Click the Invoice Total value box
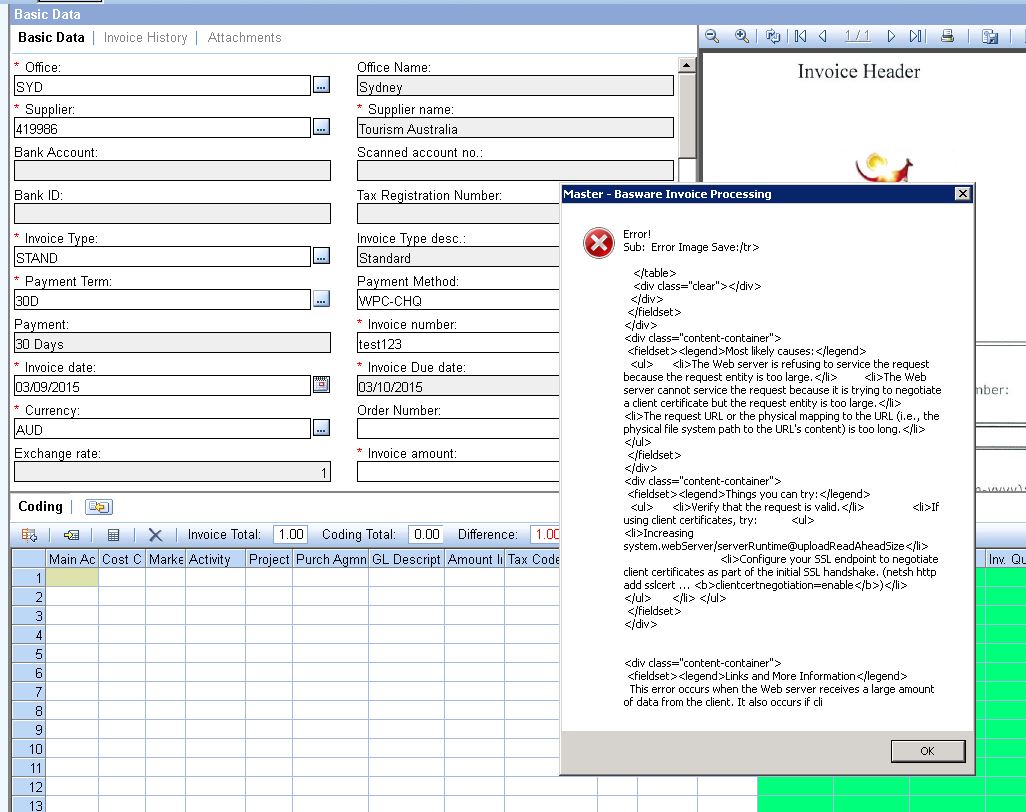 click(x=290, y=535)
